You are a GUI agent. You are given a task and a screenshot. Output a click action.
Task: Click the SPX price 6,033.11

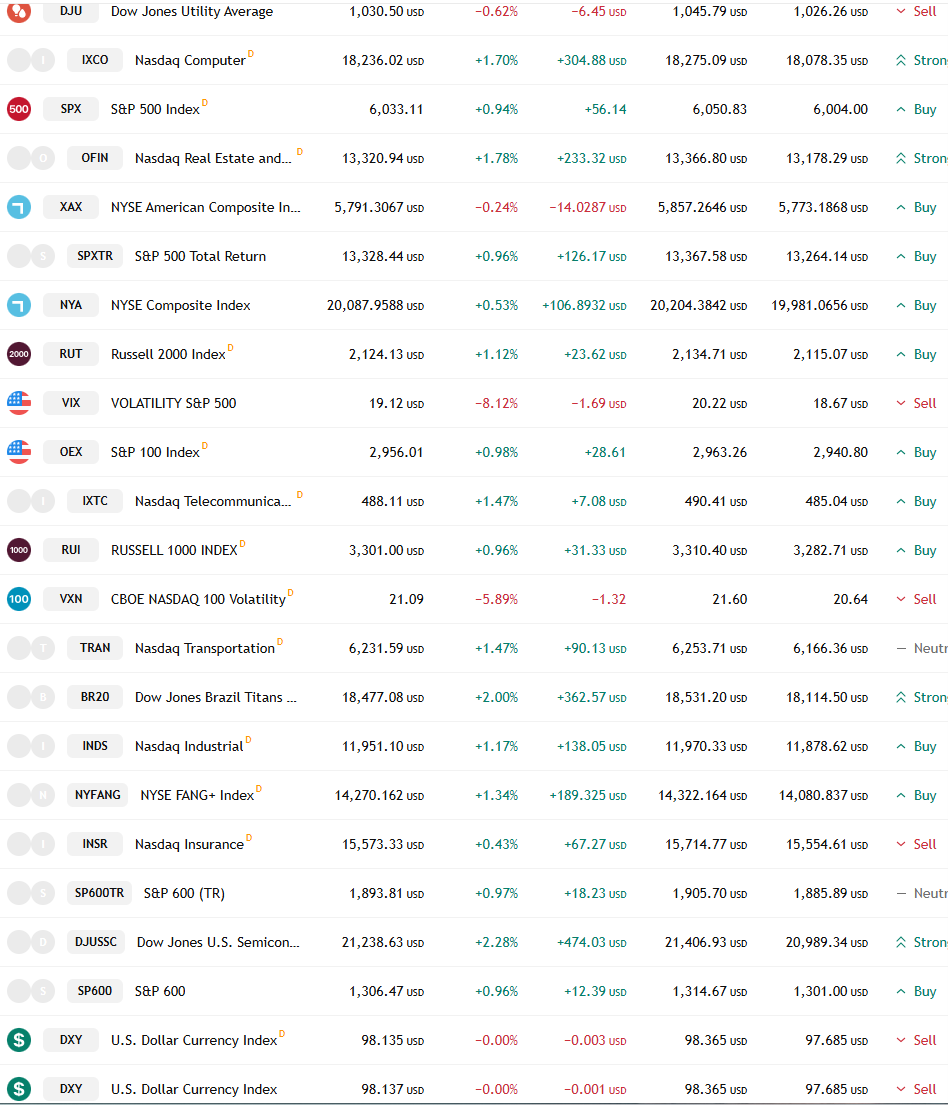click(x=396, y=109)
